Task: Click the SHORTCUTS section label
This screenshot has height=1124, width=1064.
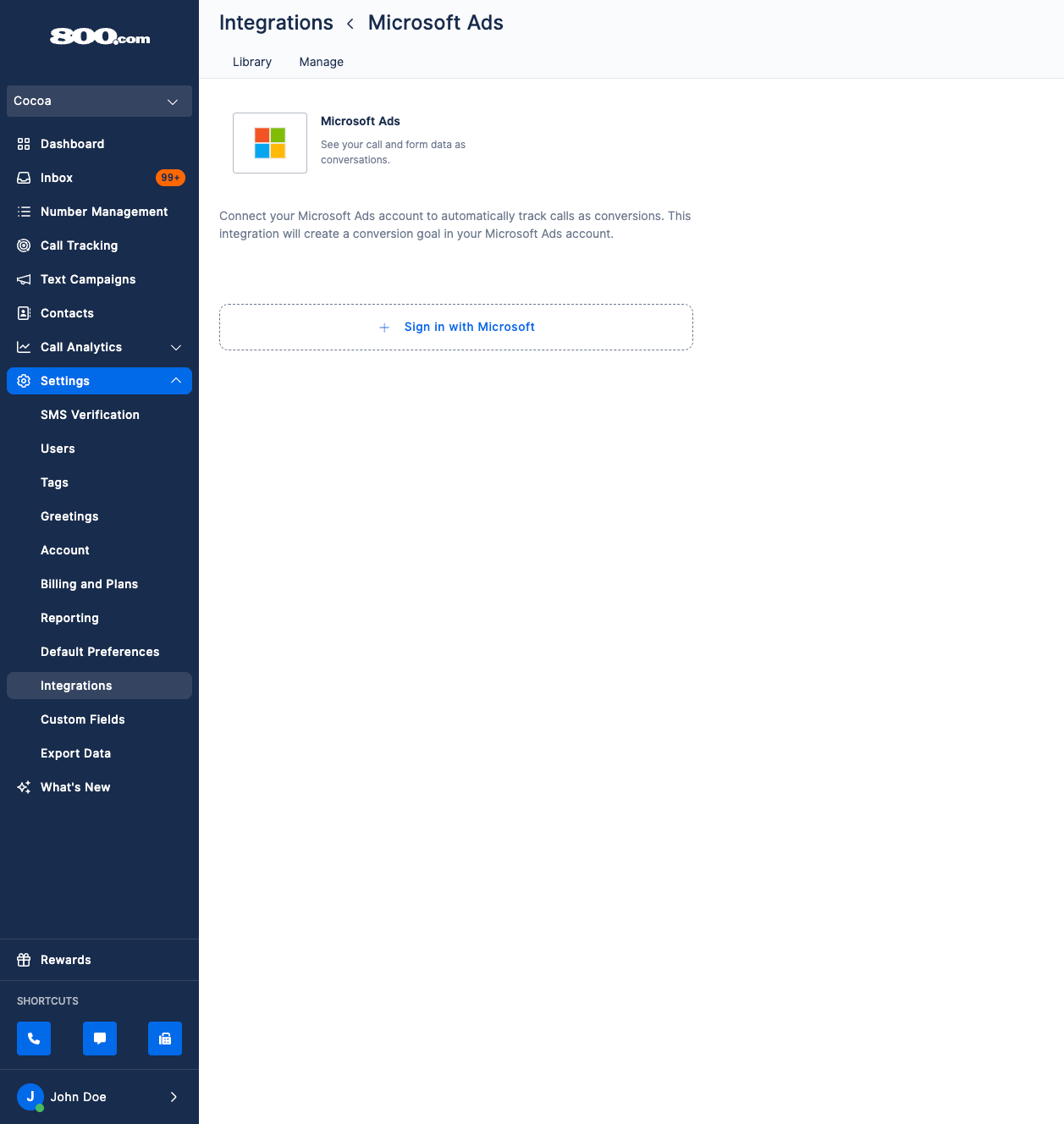Action: point(47,1001)
